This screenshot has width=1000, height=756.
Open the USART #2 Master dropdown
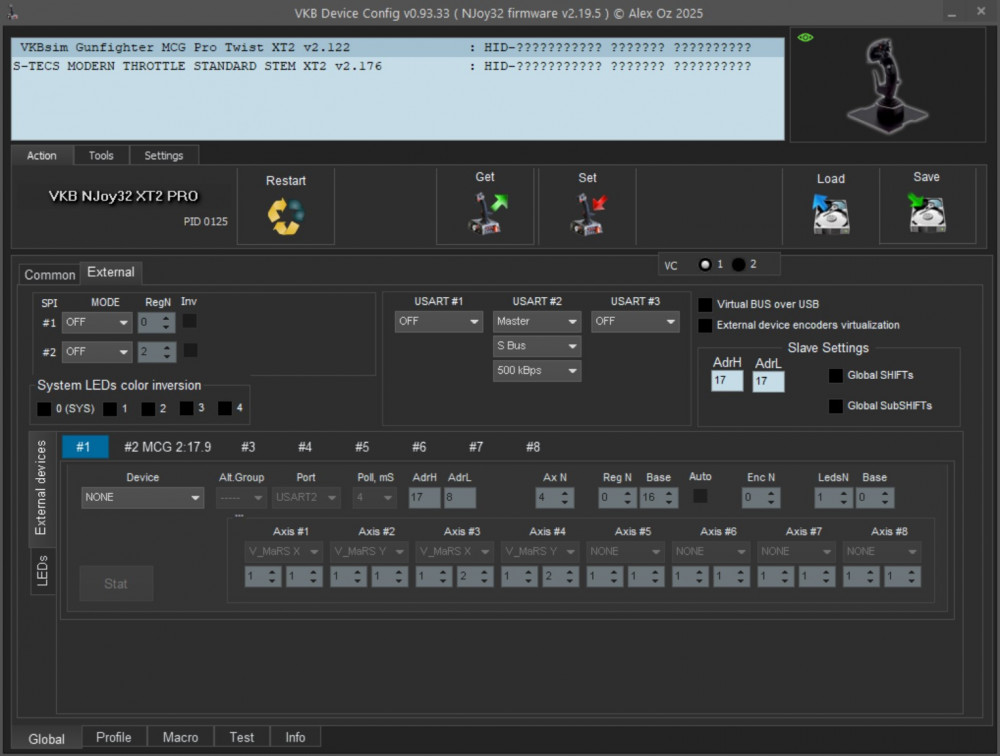tap(537, 322)
